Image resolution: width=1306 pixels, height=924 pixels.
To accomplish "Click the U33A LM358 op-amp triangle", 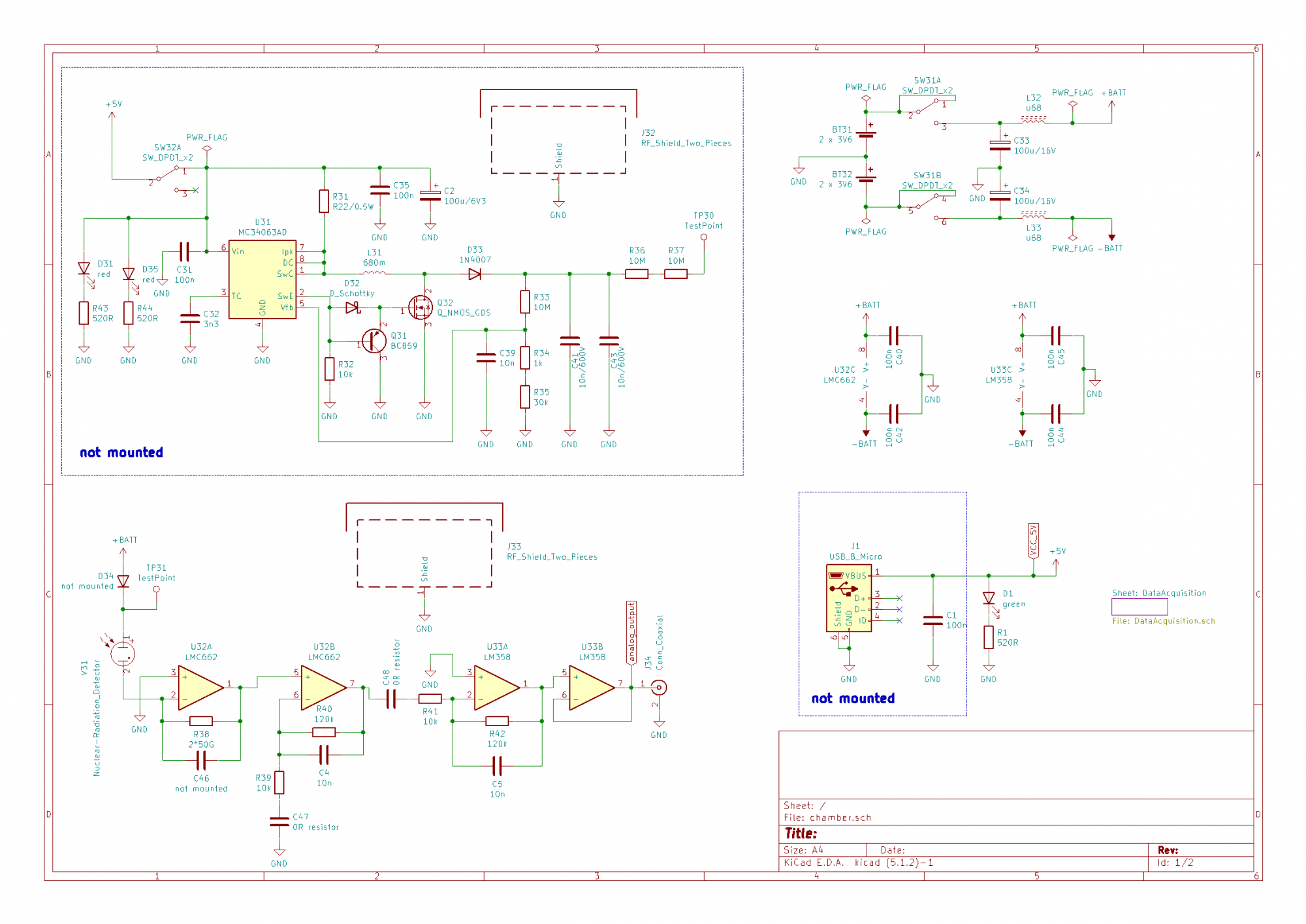I will coord(497,688).
